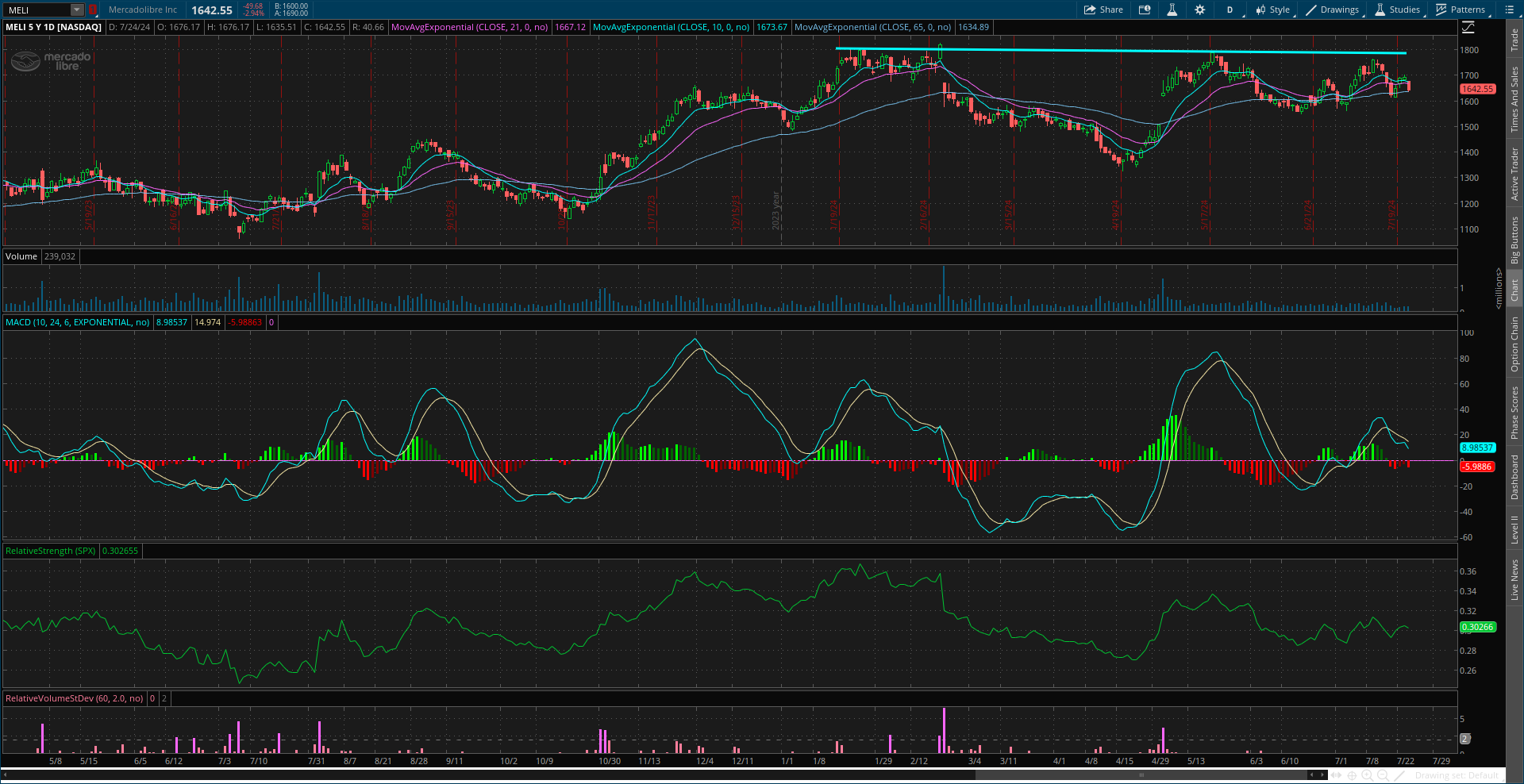Open the Share chart option
The width and height of the screenshot is (1524, 784).
click(x=1103, y=10)
